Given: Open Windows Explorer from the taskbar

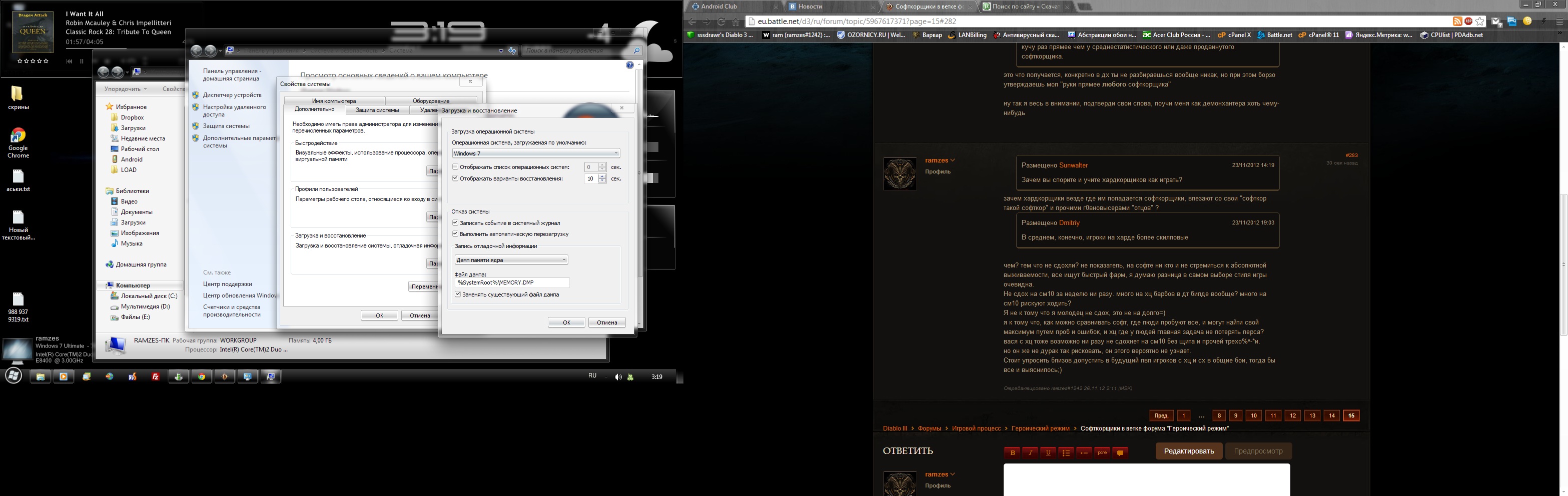Looking at the screenshot, I should click(40, 376).
